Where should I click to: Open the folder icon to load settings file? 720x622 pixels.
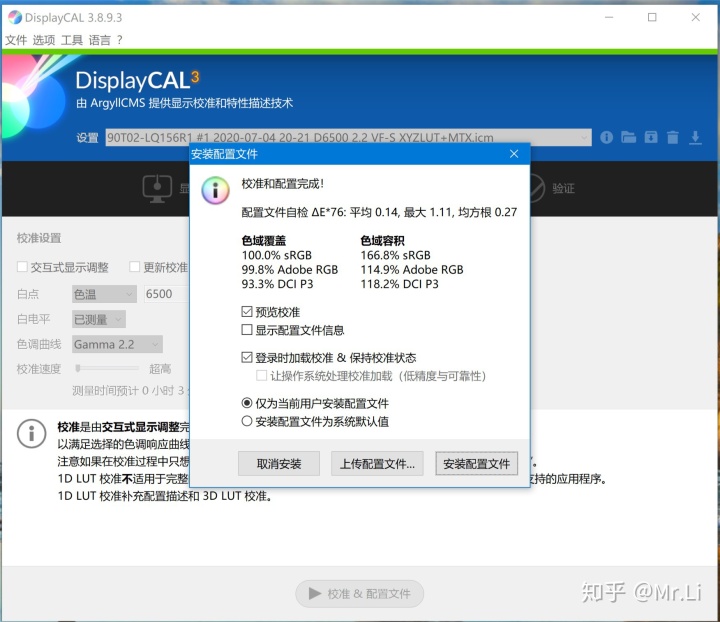(629, 137)
